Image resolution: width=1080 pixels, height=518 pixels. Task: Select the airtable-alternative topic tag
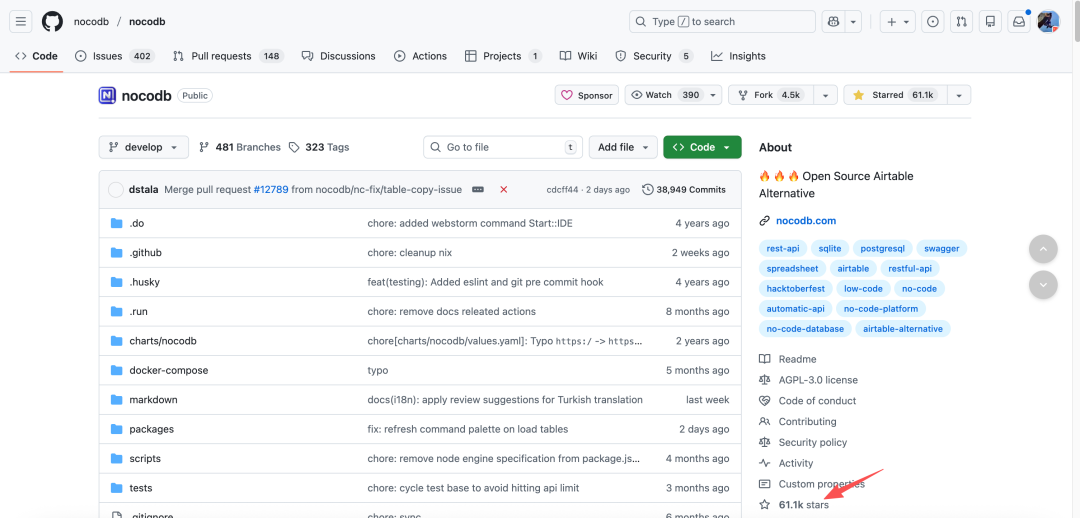click(x=903, y=329)
